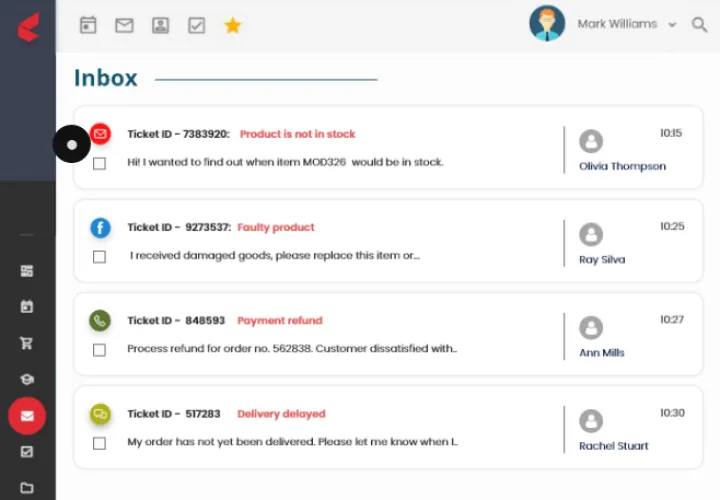Image resolution: width=720 pixels, height=500 pixels.
Task: Click 'Ticket ID - 9273537:' text
Action: tap(179, 228)
